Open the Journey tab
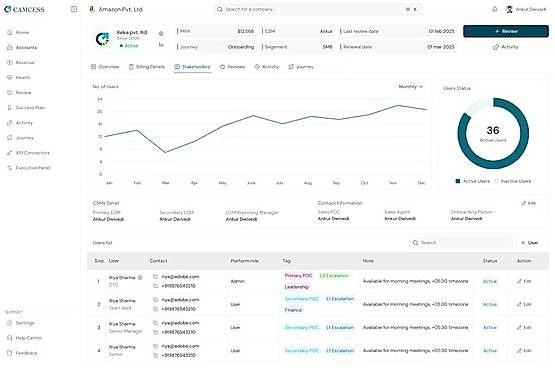The width and height of the screenshot is (555, 368). point(301,67)
